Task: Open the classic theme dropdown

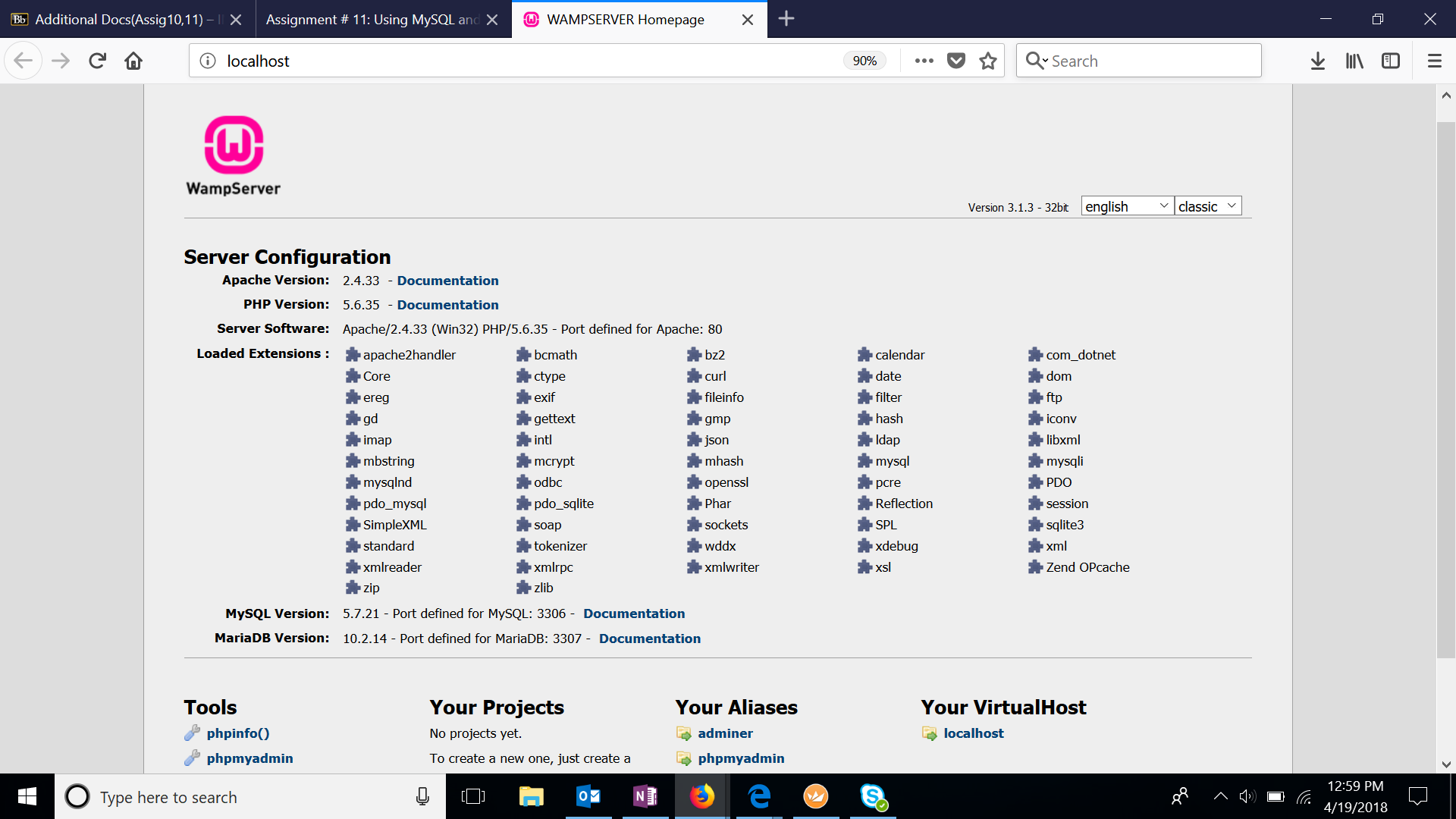Action: point(1208,206)
